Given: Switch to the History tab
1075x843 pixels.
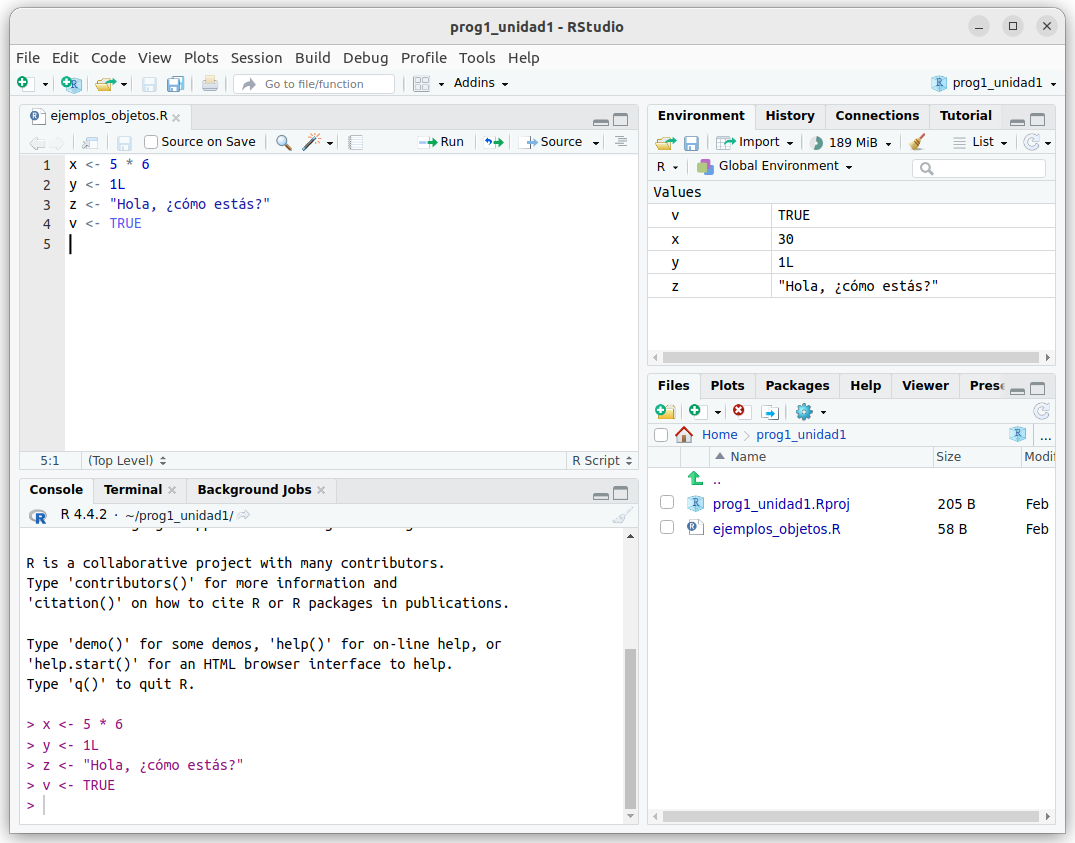Looking at the screenshot, I should pyautogui.click(x=790, y=116).
